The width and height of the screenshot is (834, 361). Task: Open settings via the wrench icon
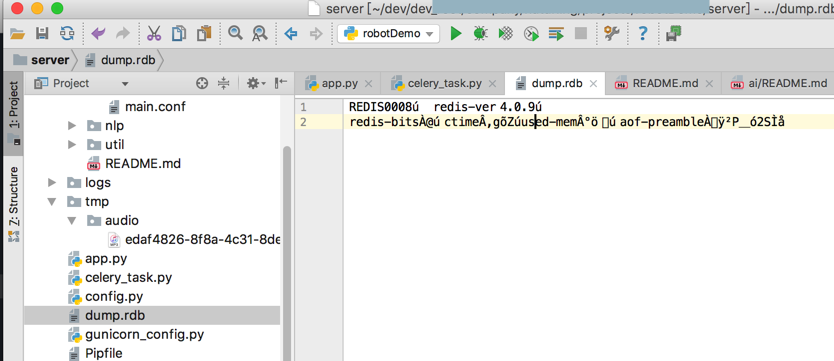pyautogui.click(x=612, y=34)
